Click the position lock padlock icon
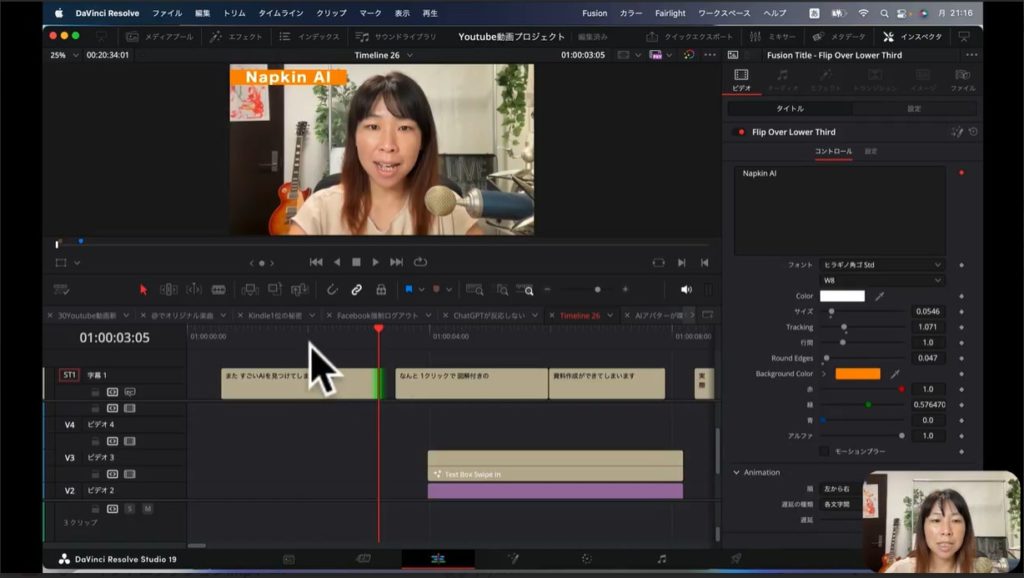The height and width of the screenshot is (578, 1024). pos(381,289)
